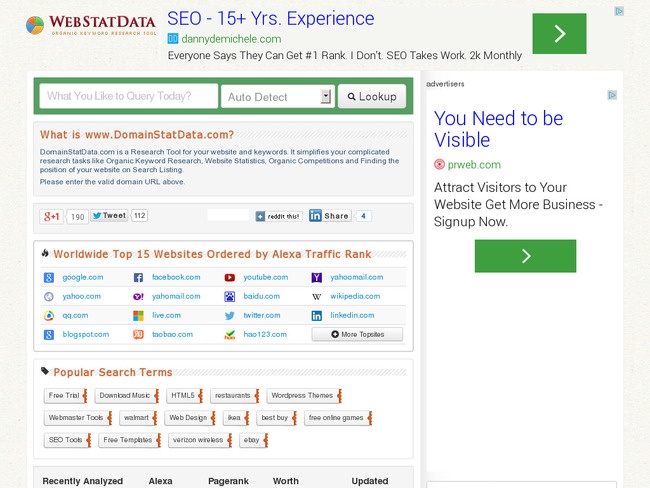Click the Baidu paw favicon
Screen dimensions: 650x488
pos(230,296)
